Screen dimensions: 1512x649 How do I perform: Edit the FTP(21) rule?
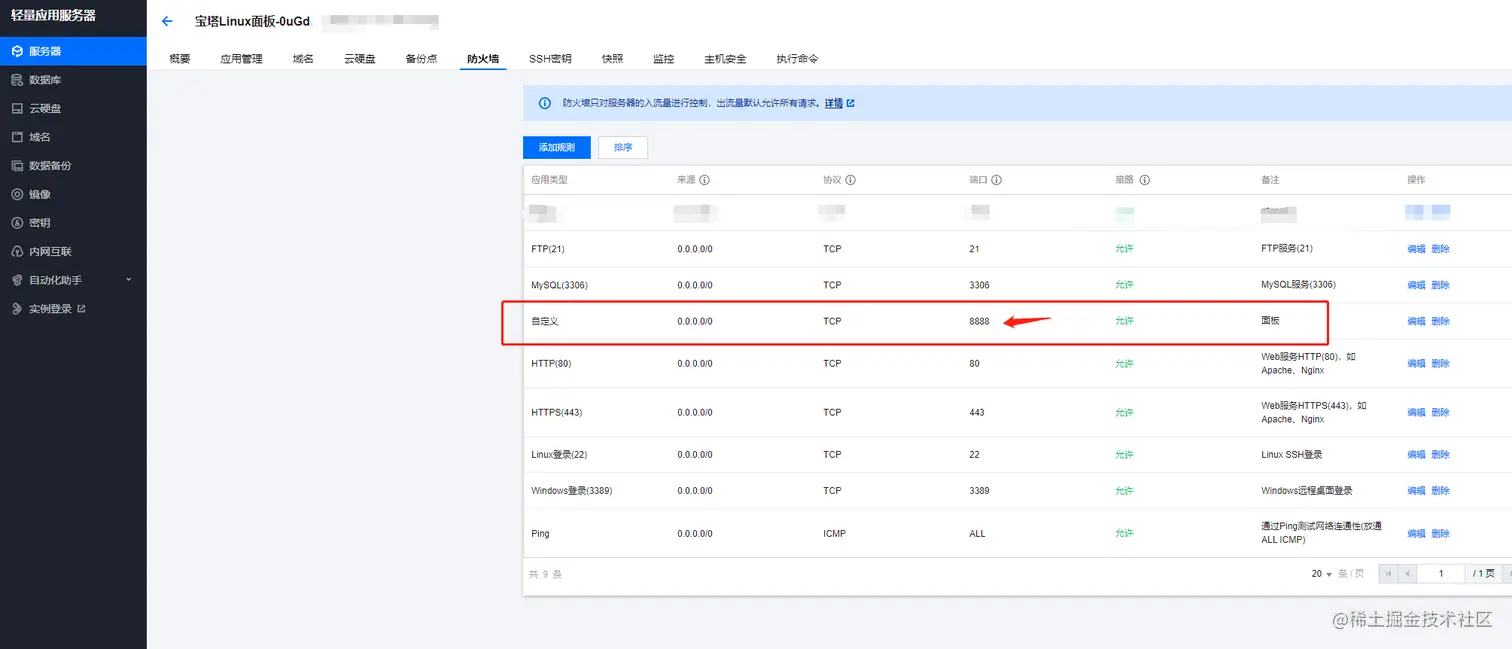[x=1416, y=249]
